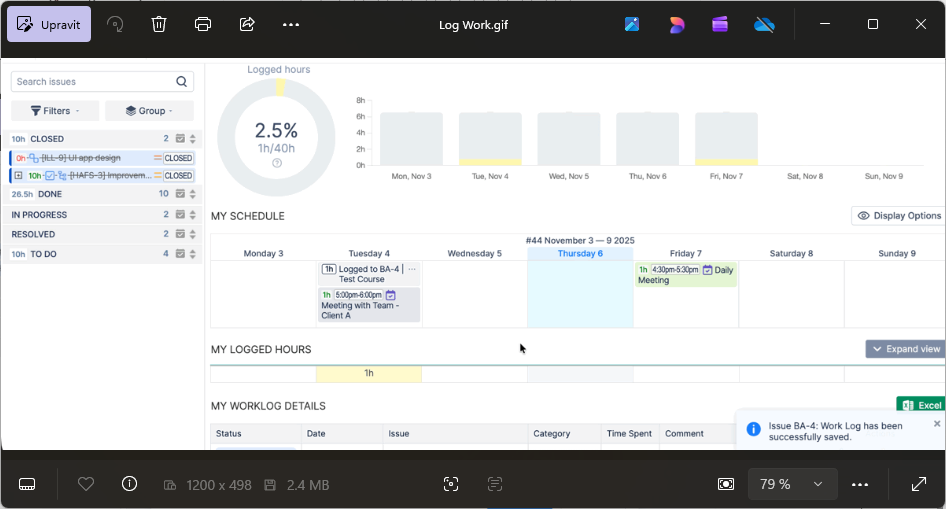Click the yellow 1h logged hours cell

tap(368, 374)
